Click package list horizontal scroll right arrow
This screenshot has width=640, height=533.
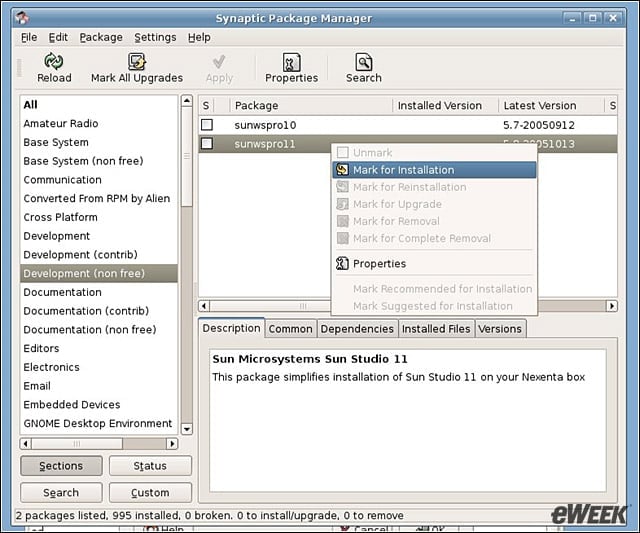click(611, 306)
